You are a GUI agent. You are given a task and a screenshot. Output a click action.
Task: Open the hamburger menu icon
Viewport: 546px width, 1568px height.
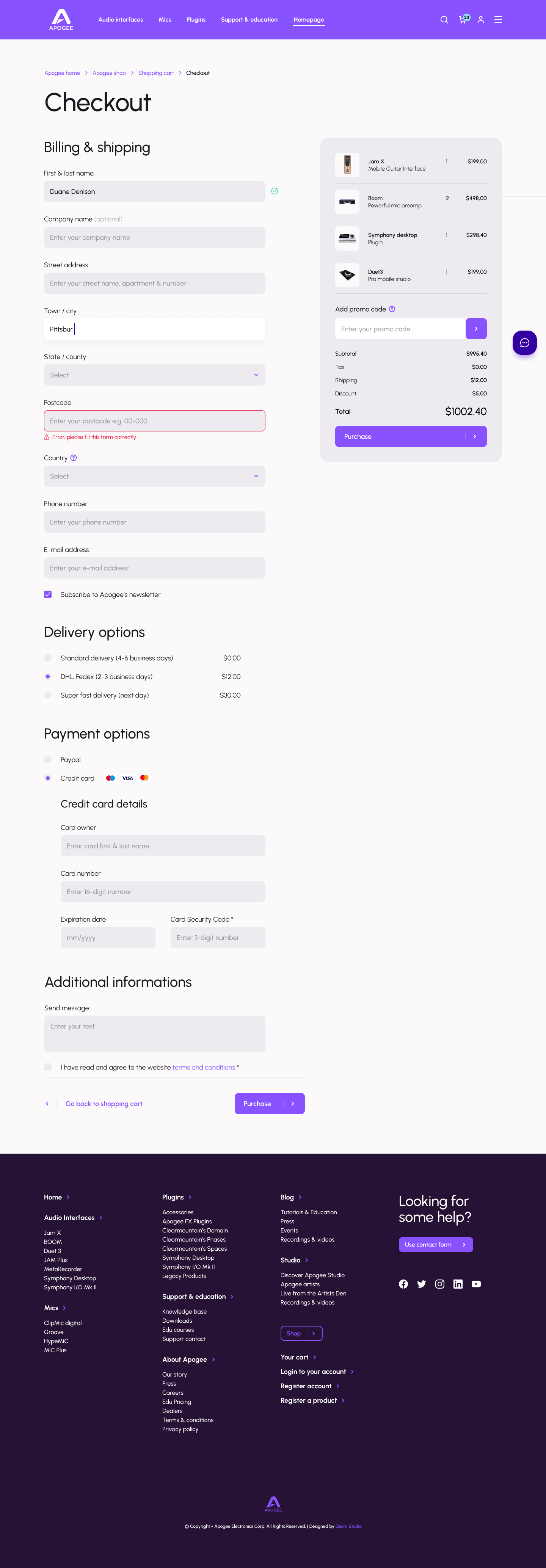click(498, 19)
